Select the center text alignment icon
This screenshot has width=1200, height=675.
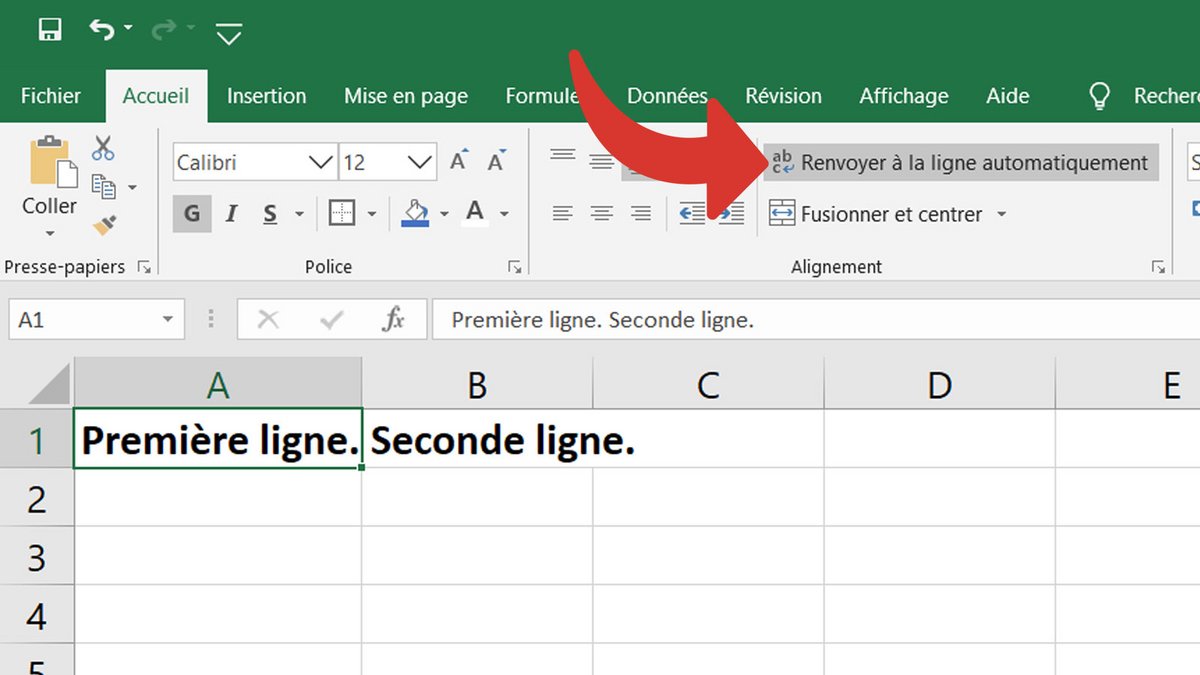pos(600,213)
